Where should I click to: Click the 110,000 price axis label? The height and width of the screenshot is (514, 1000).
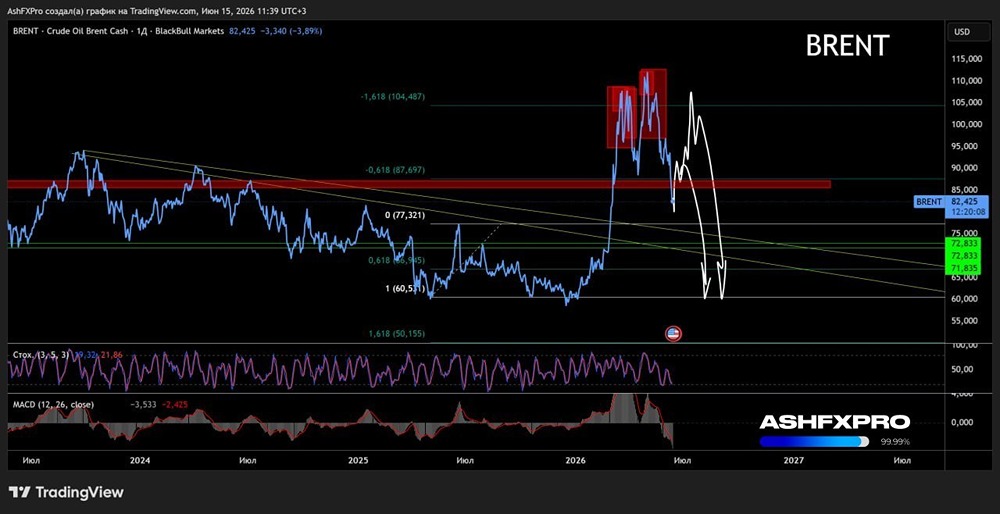coord(966,80)
